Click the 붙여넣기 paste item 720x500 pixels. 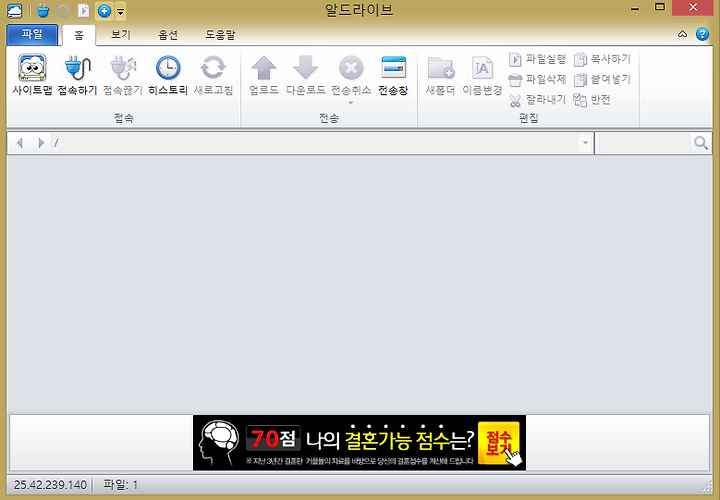point(602,79)
